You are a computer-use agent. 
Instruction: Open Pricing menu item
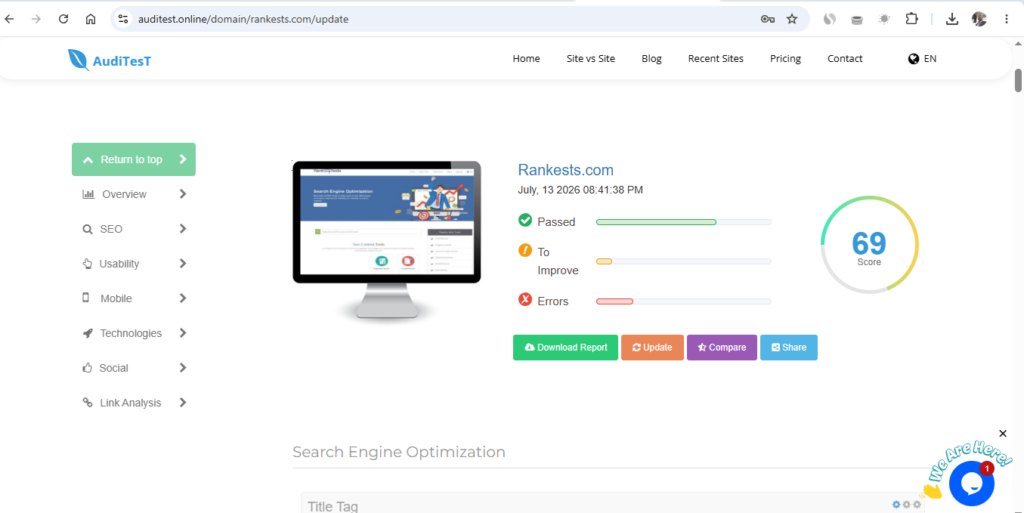[786, 59]
